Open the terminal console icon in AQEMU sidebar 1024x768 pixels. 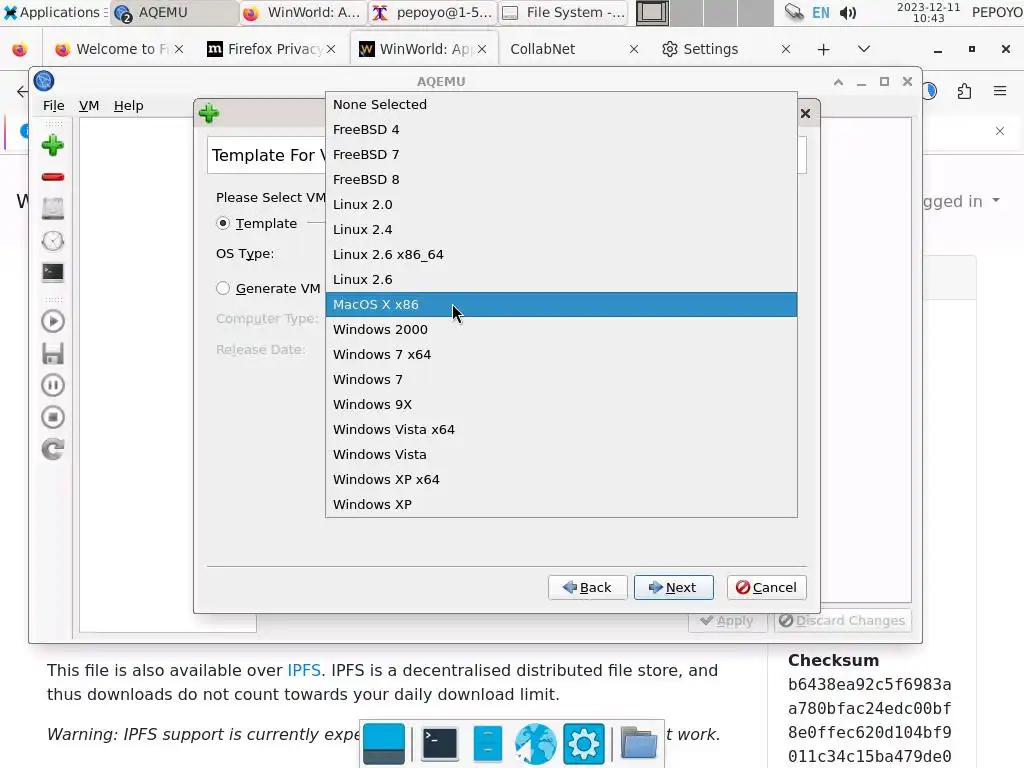point(53,272)
